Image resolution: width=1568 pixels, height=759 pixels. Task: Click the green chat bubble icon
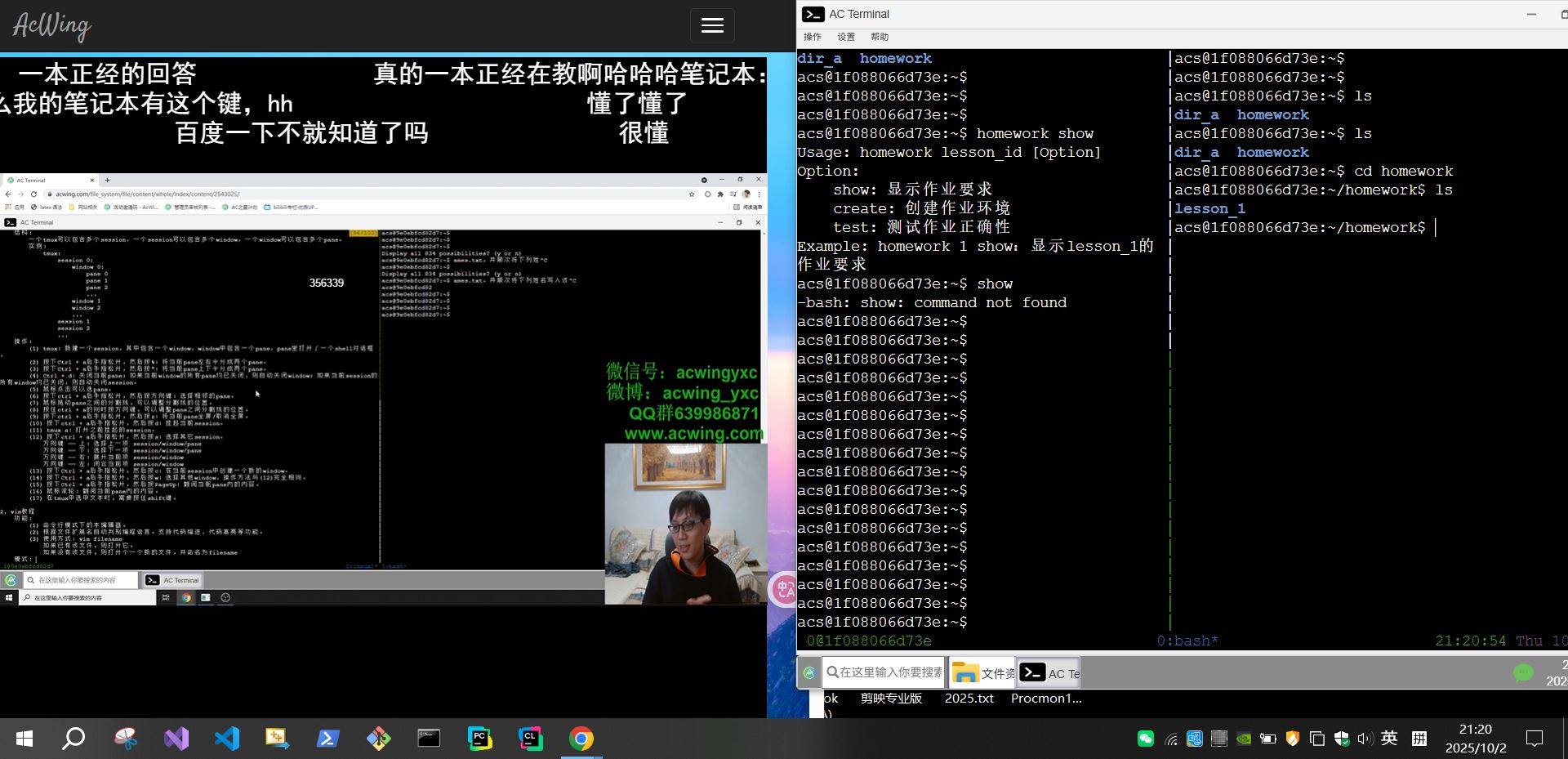point(1523,673)
